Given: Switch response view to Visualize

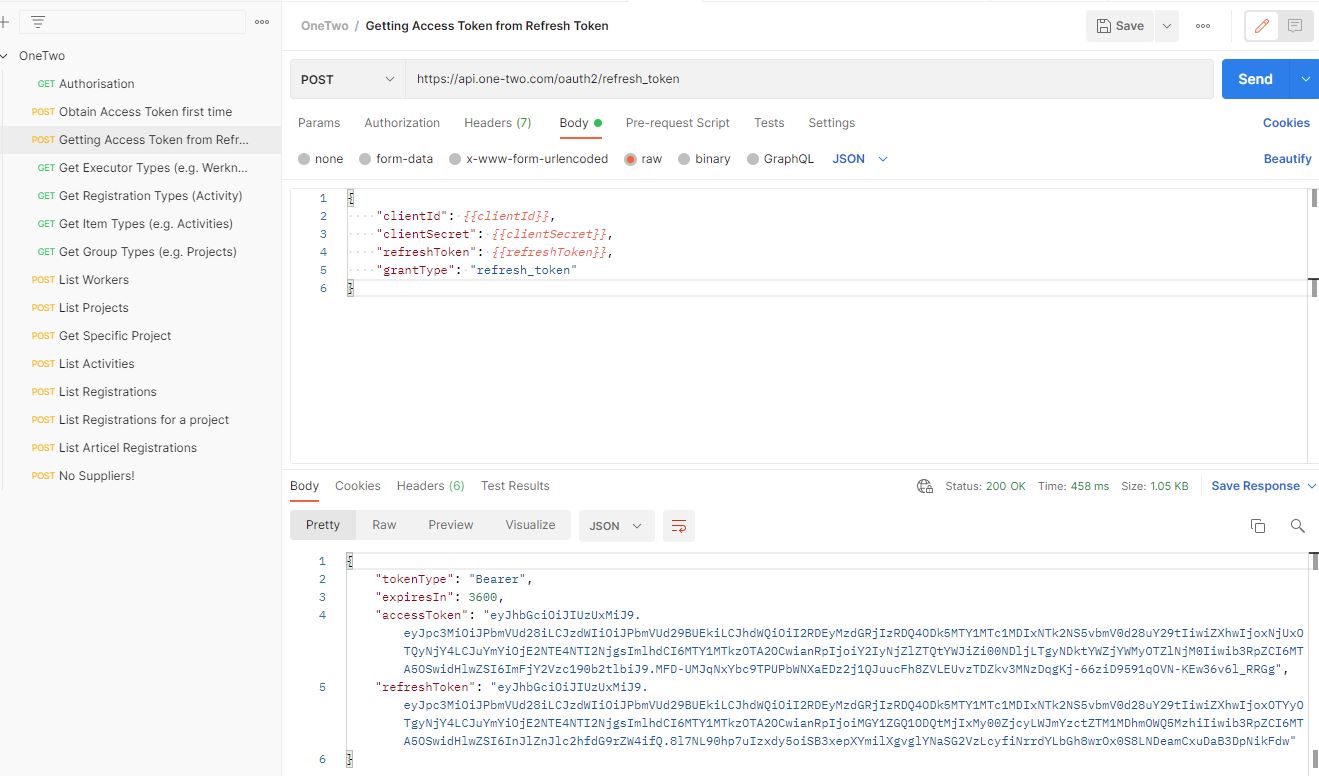Looking at the screenshot, I should point(530,525).
